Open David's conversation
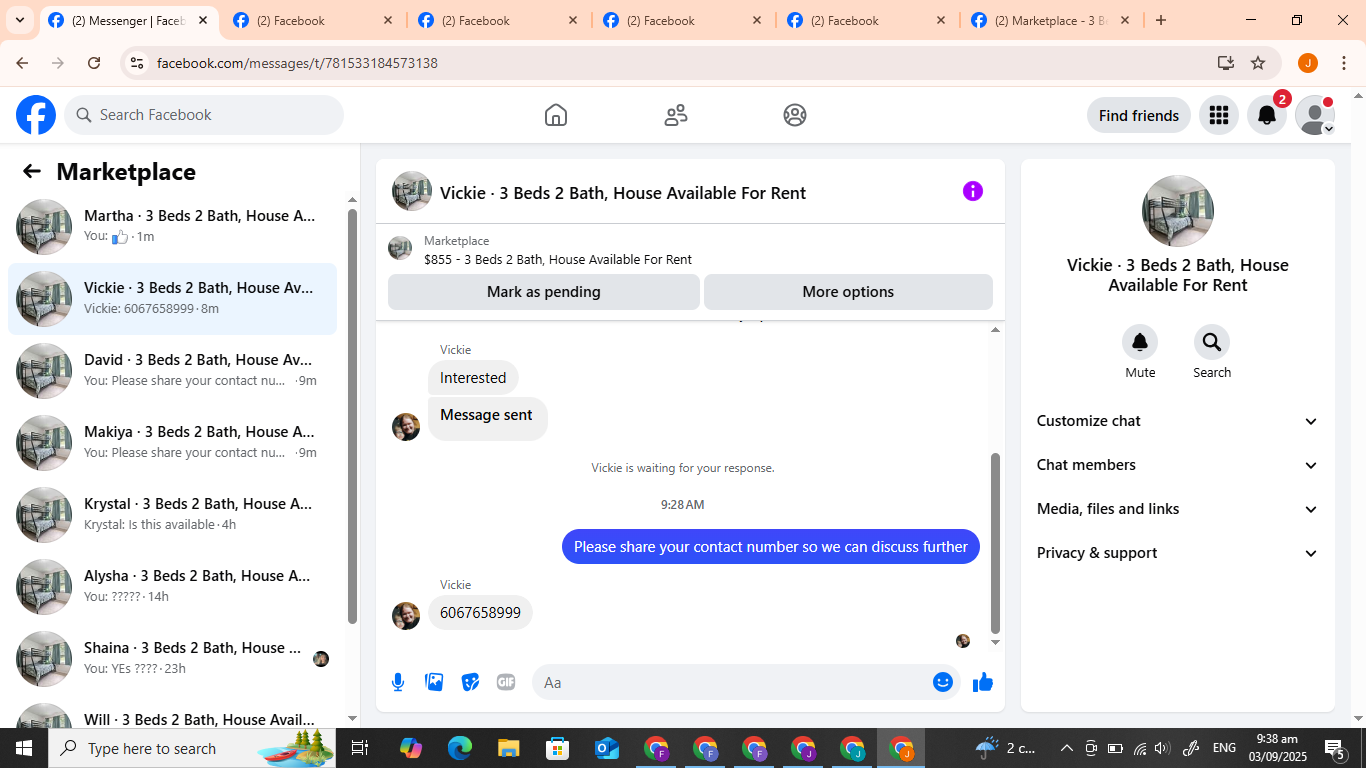 [x=172, y=371]
